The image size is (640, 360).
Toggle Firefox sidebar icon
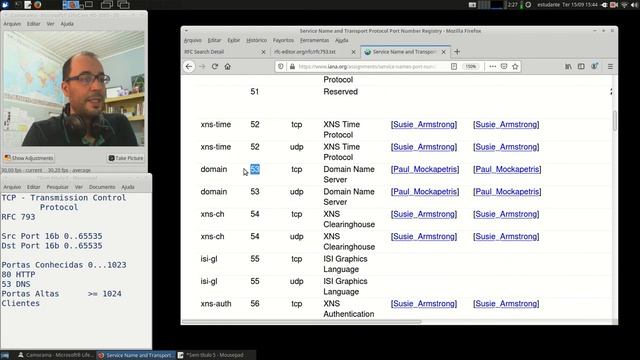581,67
